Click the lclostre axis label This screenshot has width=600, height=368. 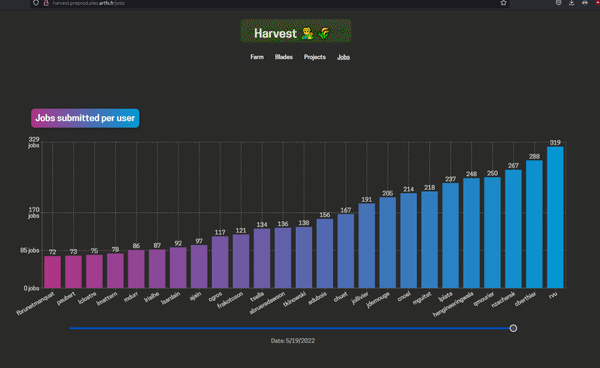point(87,298)
